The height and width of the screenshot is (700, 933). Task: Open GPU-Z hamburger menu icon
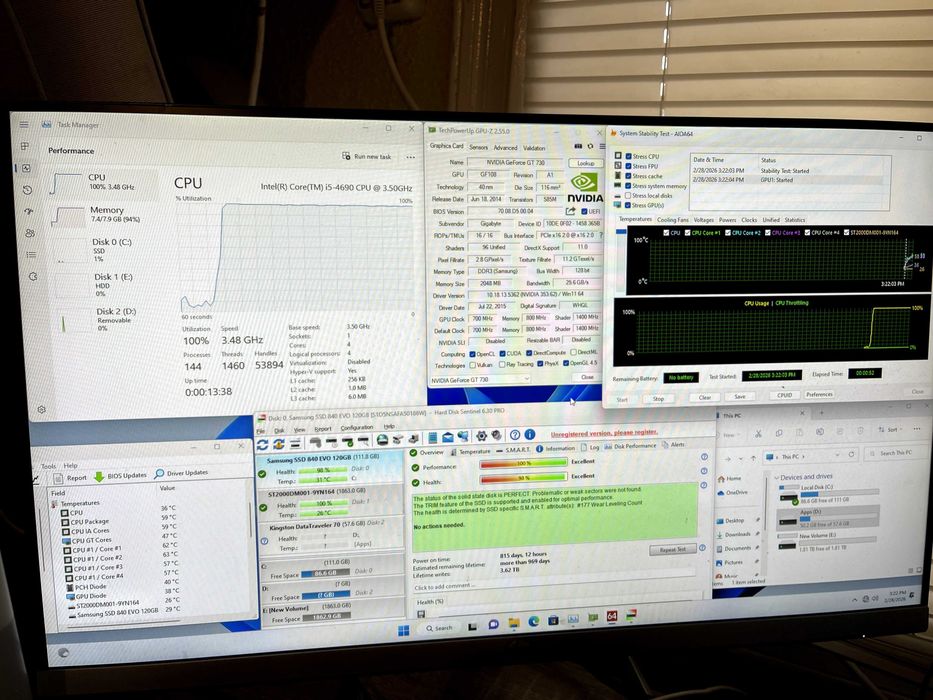(x=602, y=146)
